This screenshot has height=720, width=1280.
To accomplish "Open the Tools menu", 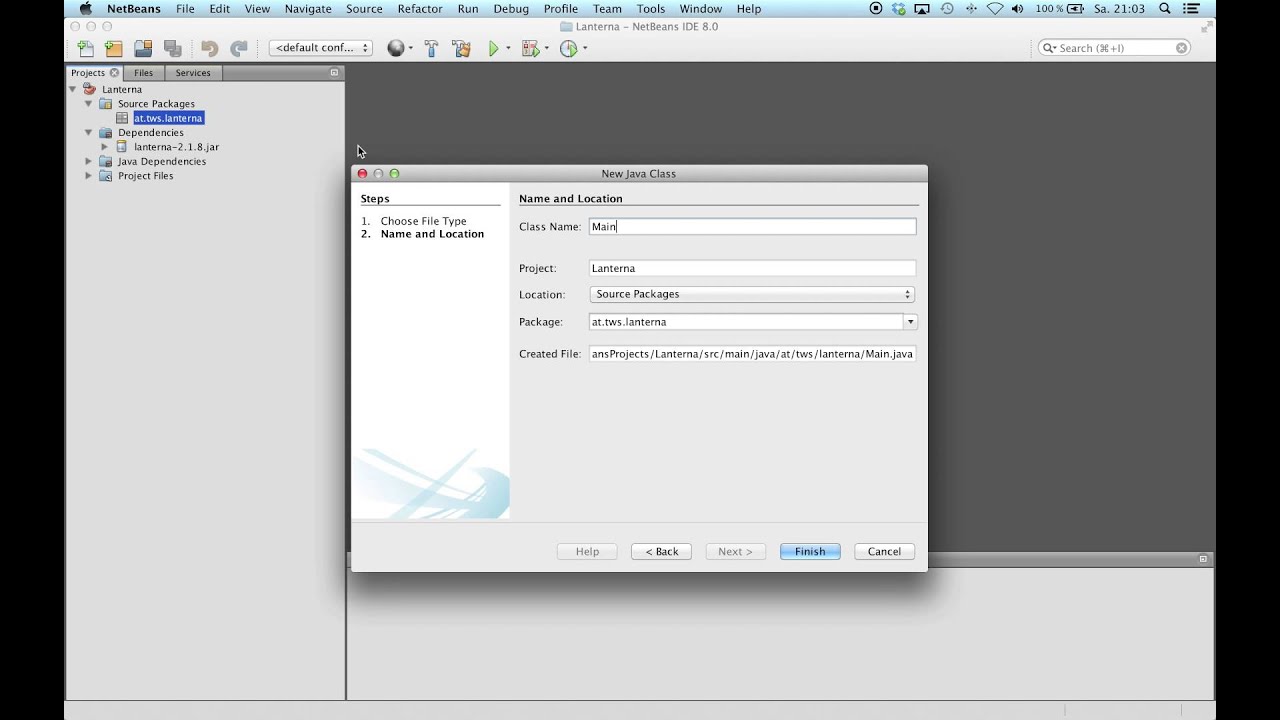I will [651, 9].
